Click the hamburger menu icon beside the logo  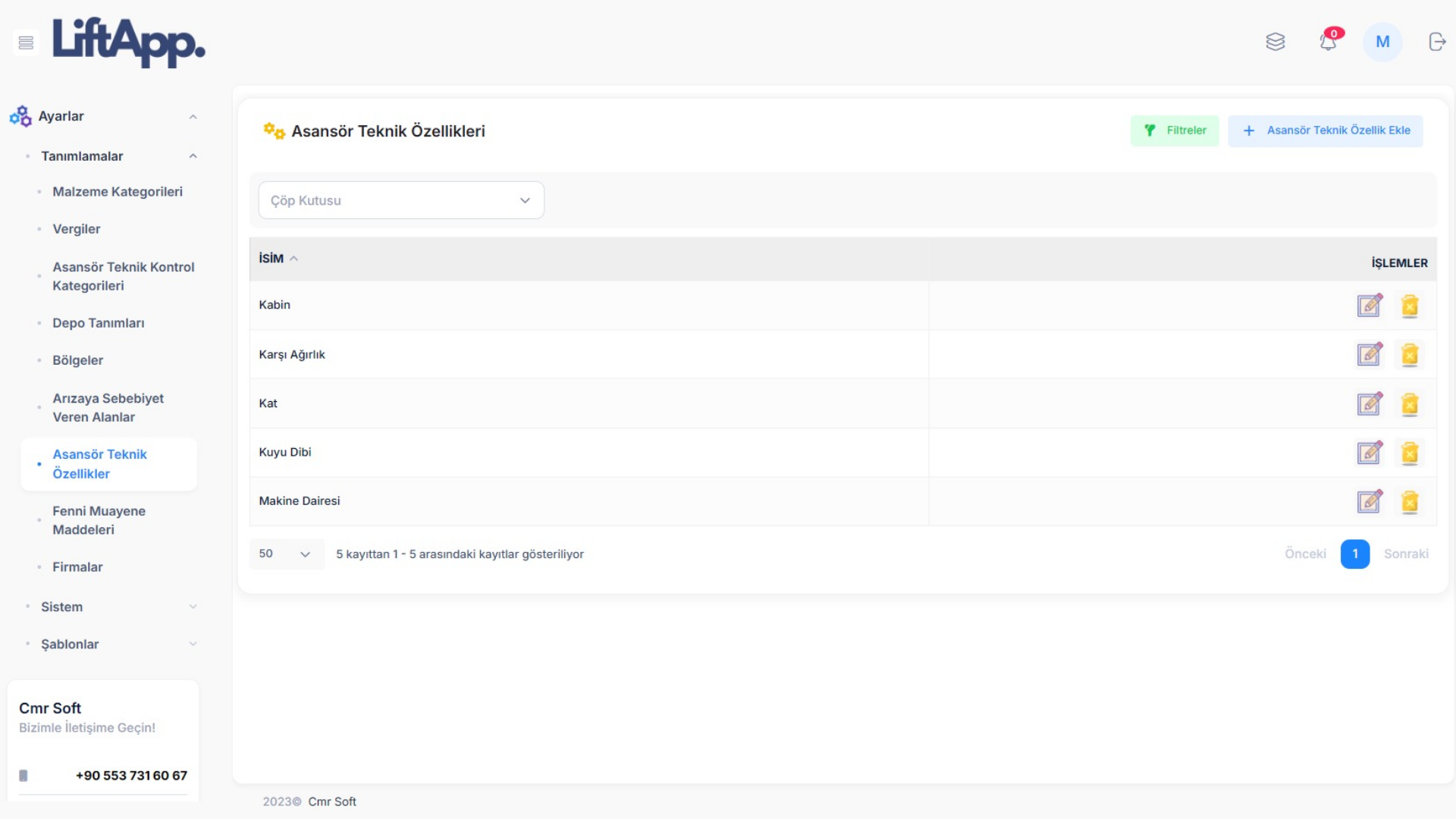[x=26, y=42]
